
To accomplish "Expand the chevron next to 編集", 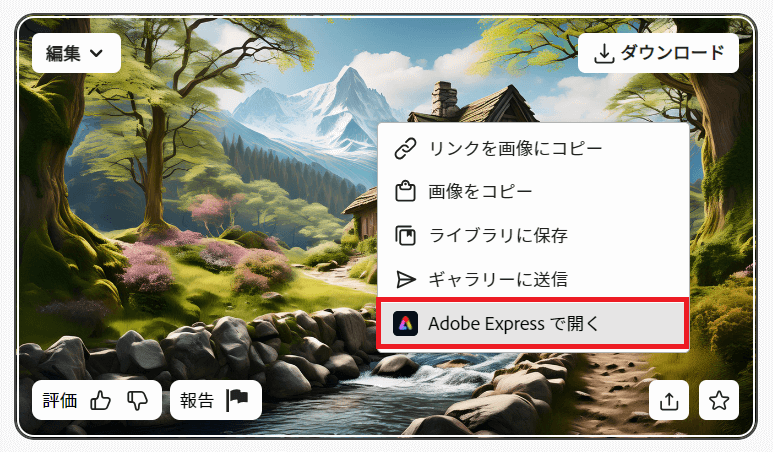I will pos(97,53).
